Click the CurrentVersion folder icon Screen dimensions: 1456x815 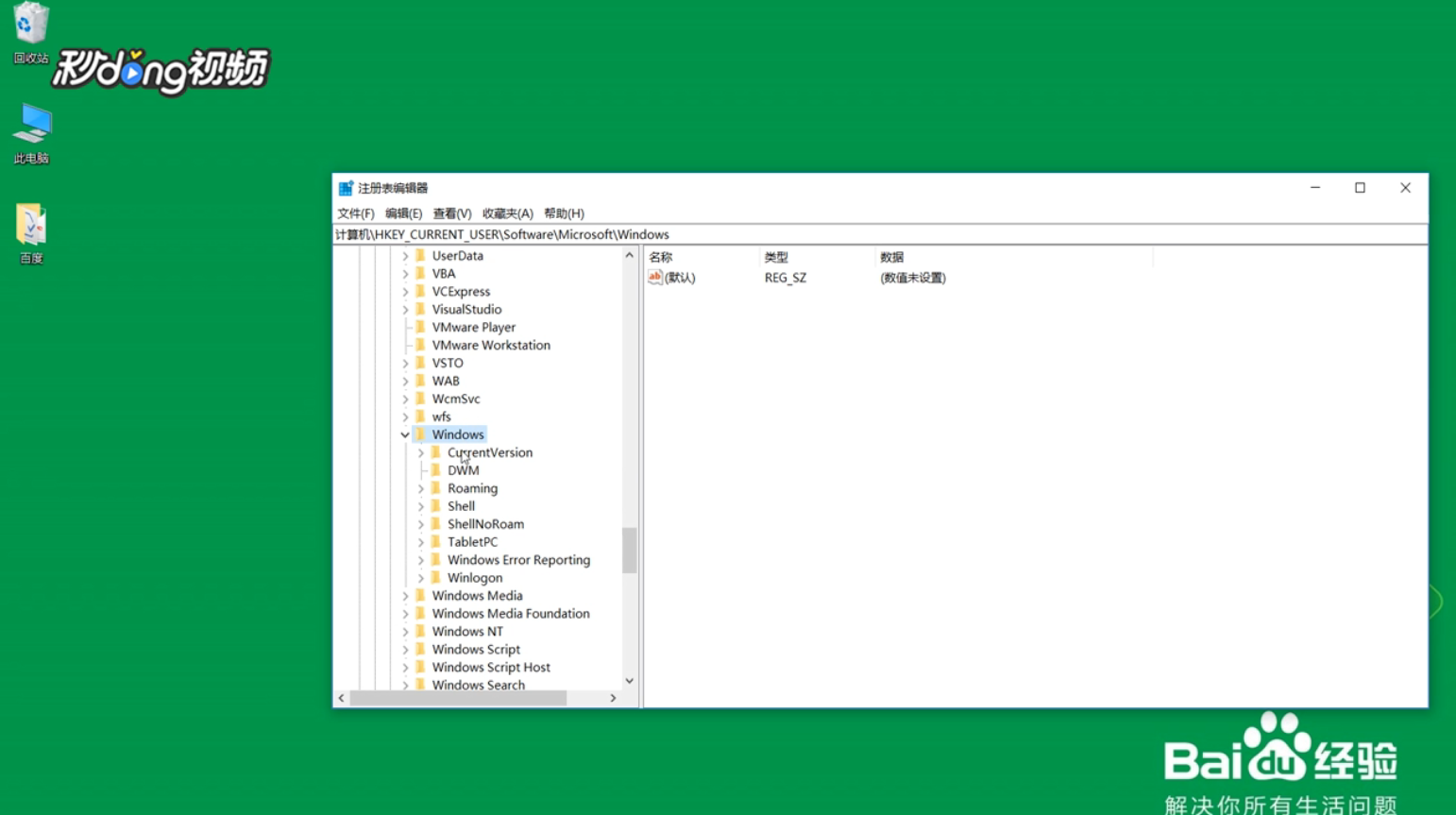tap(436, 453)
